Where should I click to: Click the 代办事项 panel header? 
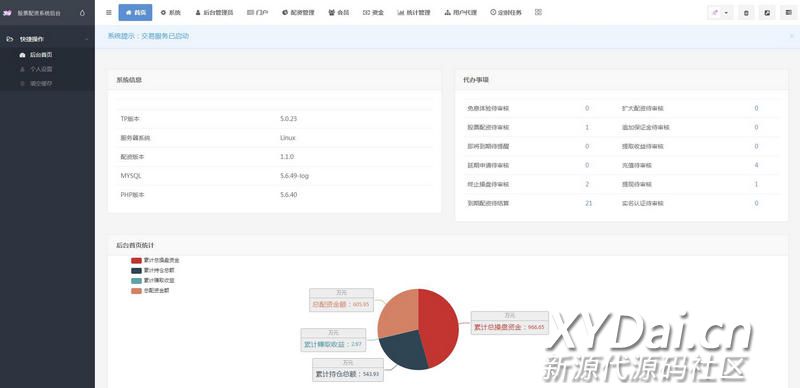pos(621,80)
